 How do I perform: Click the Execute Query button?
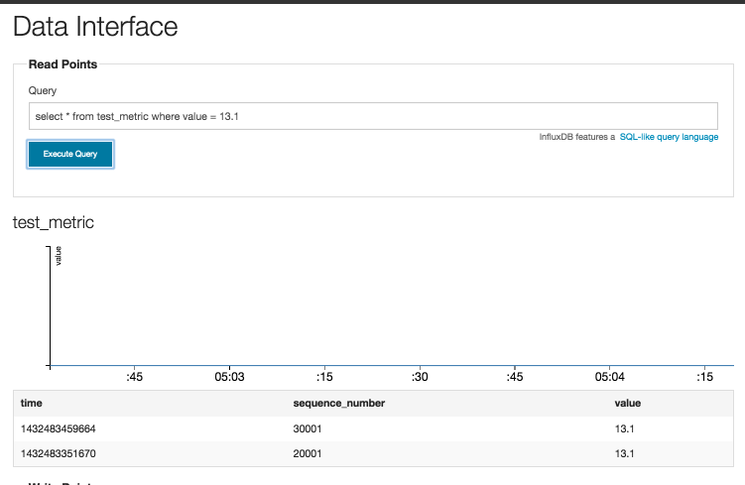[70, 154]
